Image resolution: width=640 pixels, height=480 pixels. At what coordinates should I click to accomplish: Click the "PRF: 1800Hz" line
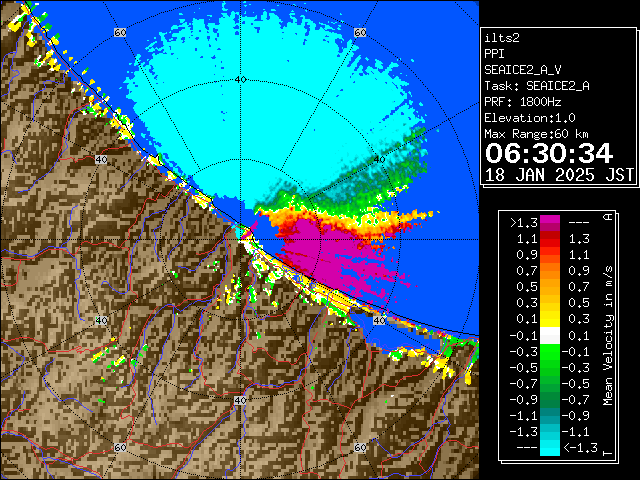[522, 102]
